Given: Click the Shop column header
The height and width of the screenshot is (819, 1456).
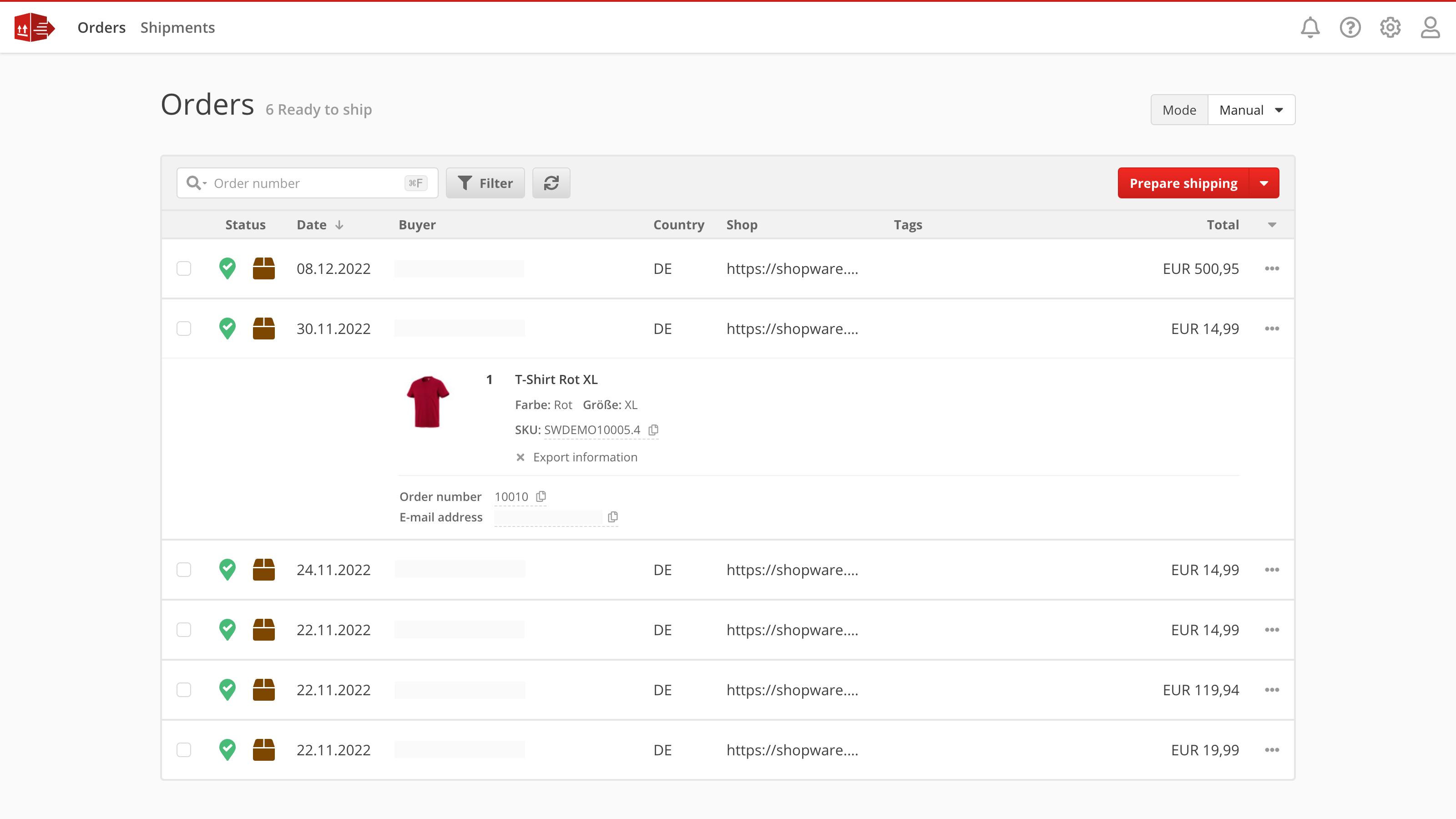Looking at the screenshot, I should [x=742, y=225].
